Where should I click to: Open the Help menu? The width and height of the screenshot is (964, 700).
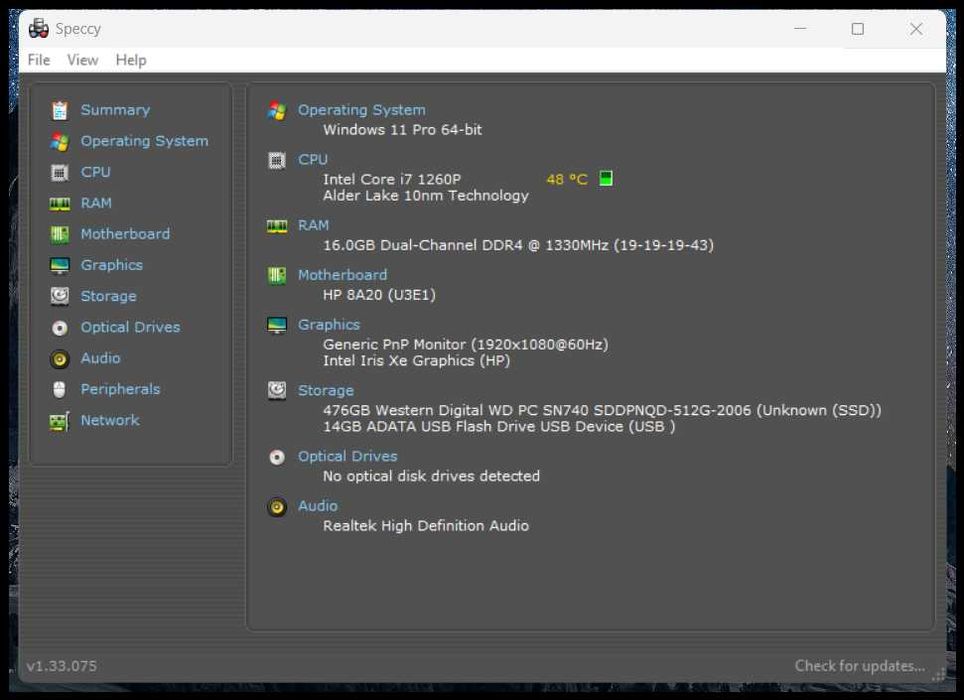131,60
